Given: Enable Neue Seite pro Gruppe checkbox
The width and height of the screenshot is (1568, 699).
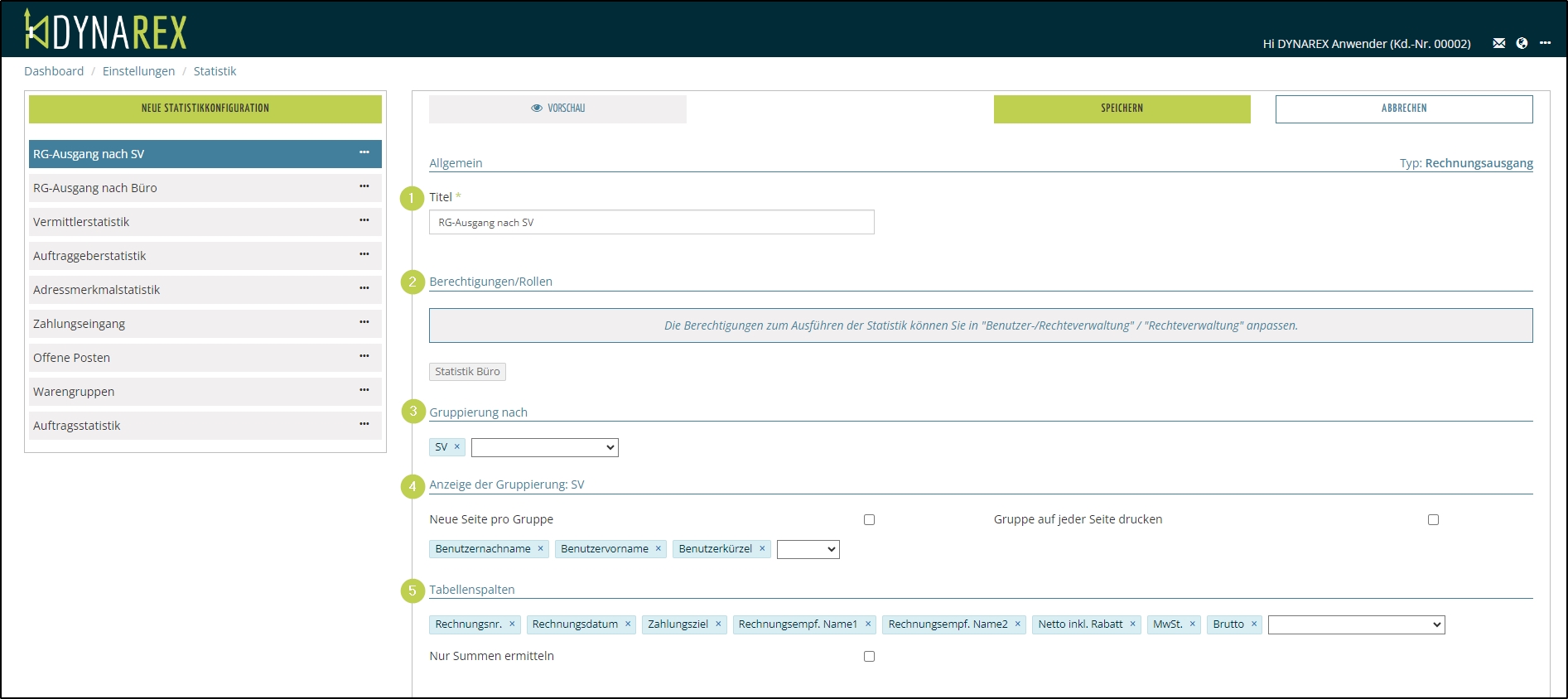Looking at the screenshot, I should (869, 520).
